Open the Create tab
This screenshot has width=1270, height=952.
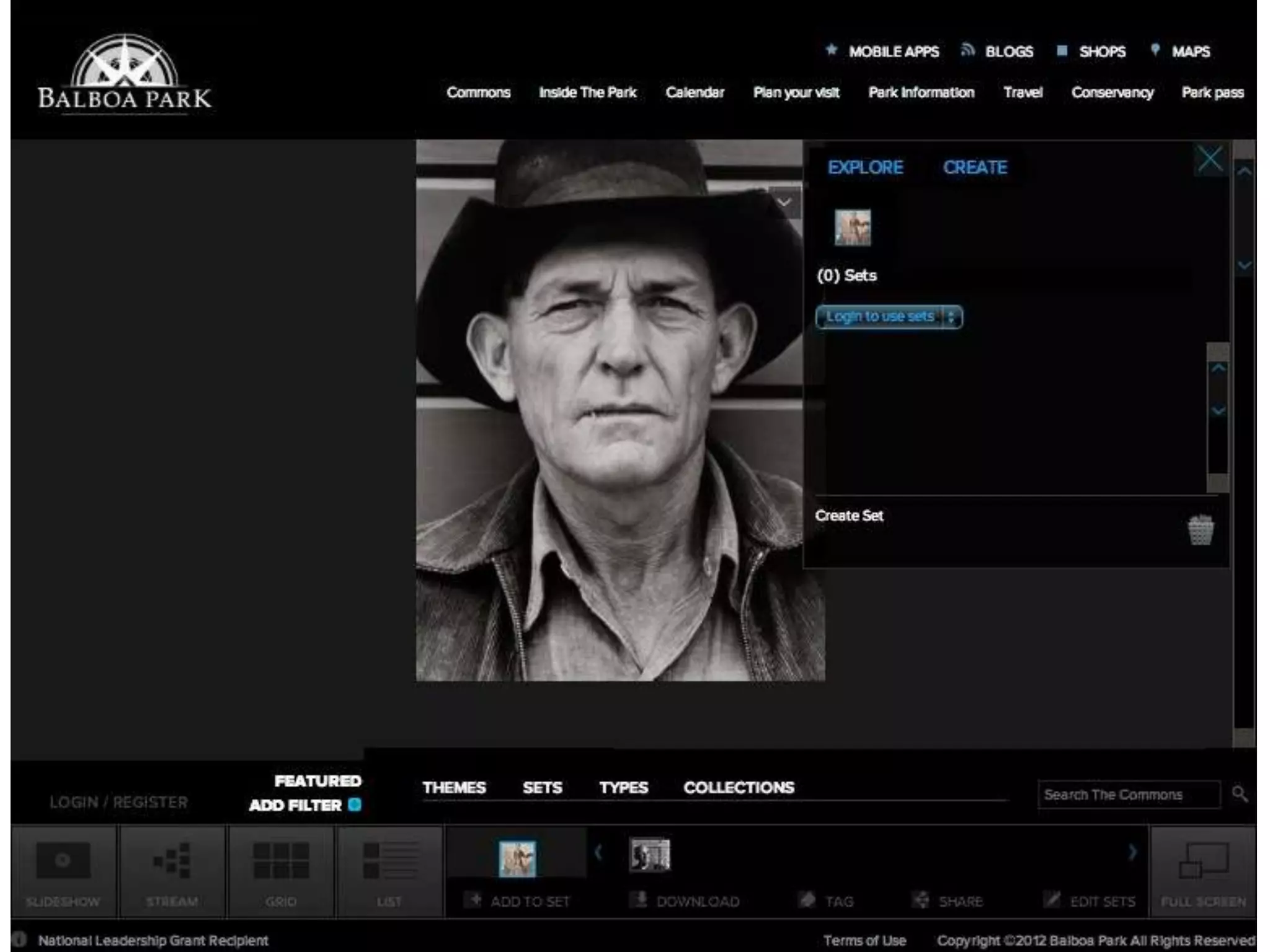tap(975, 167)
